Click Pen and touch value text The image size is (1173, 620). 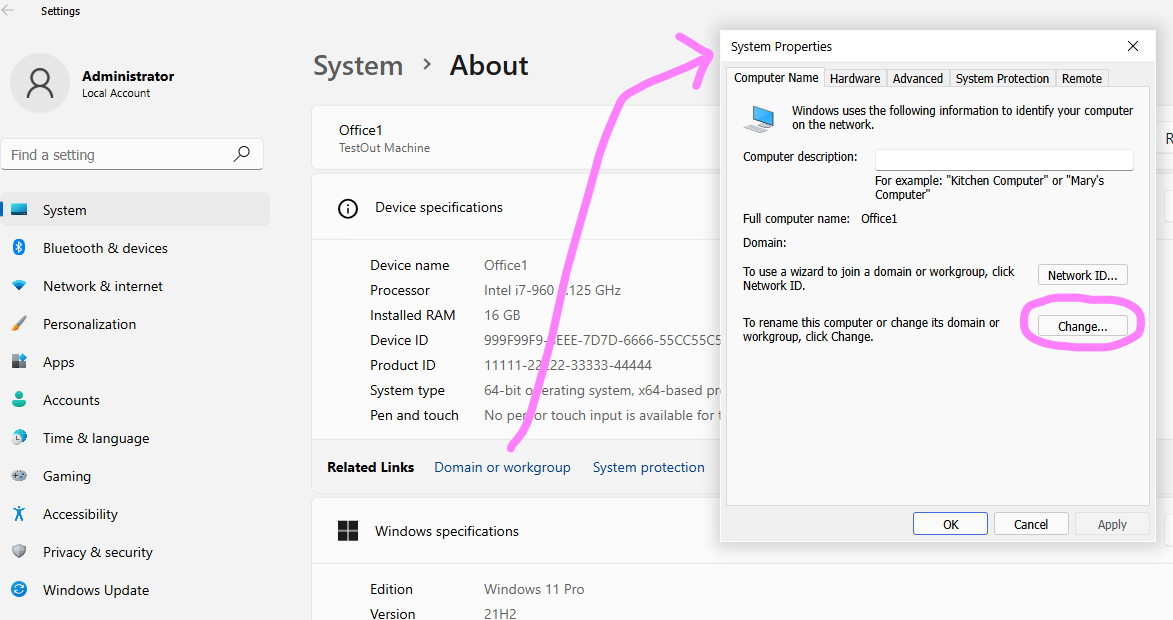tap(602, 415)
